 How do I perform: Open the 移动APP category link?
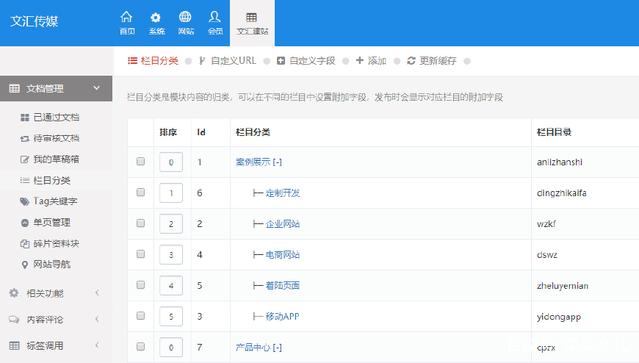(282, 317)
